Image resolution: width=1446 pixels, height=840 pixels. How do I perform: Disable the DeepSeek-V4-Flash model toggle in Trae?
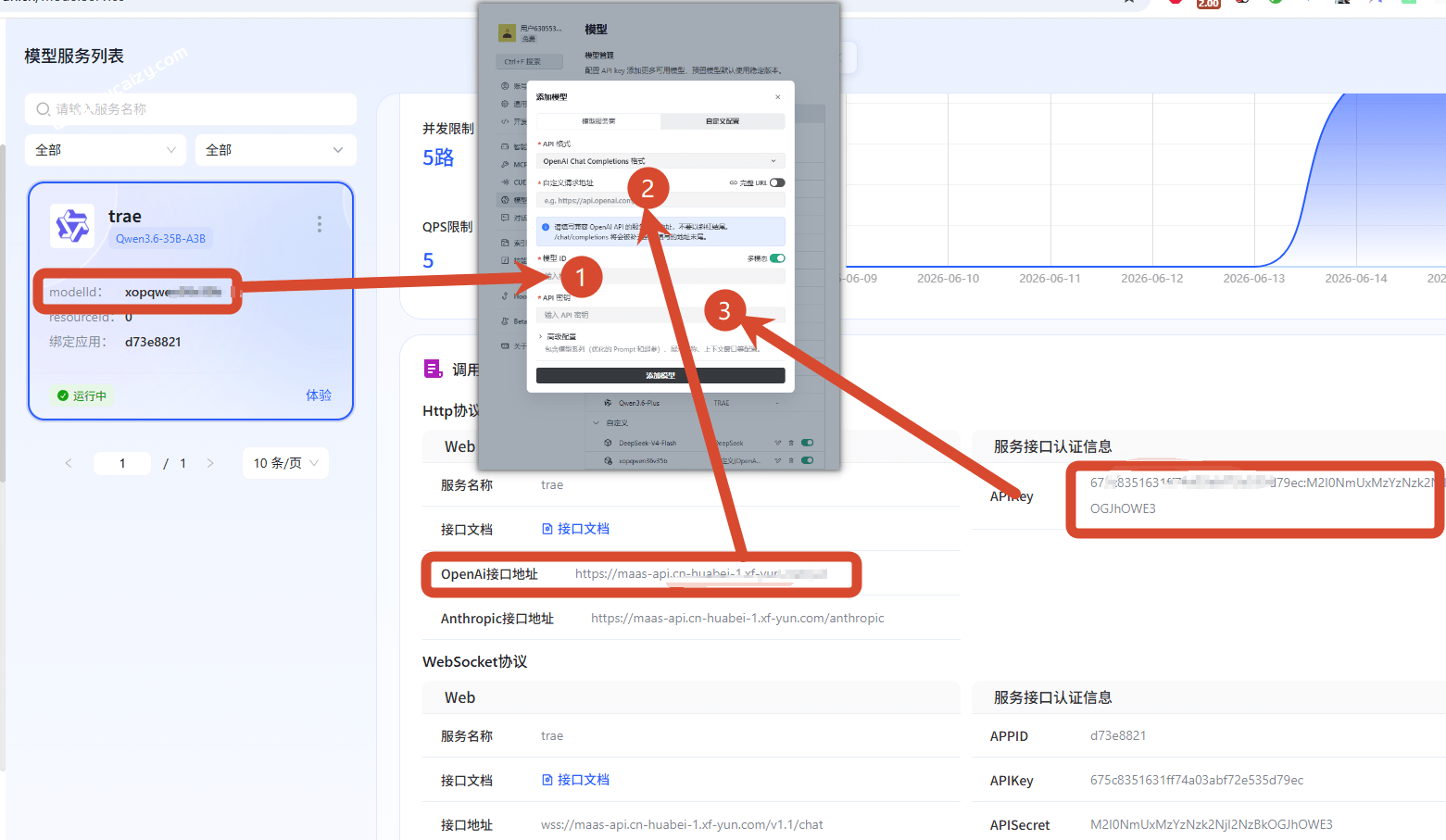(x=808, y=443)
